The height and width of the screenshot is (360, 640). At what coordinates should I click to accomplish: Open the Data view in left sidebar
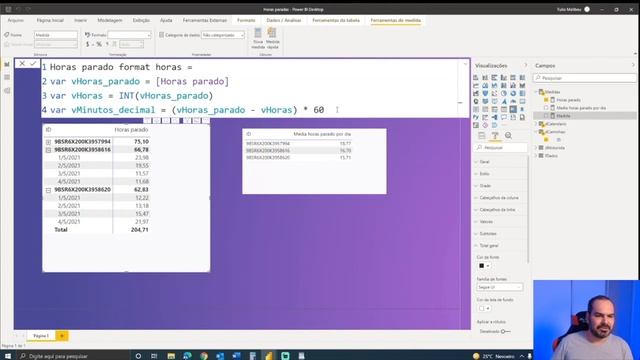tap(7, 77)
